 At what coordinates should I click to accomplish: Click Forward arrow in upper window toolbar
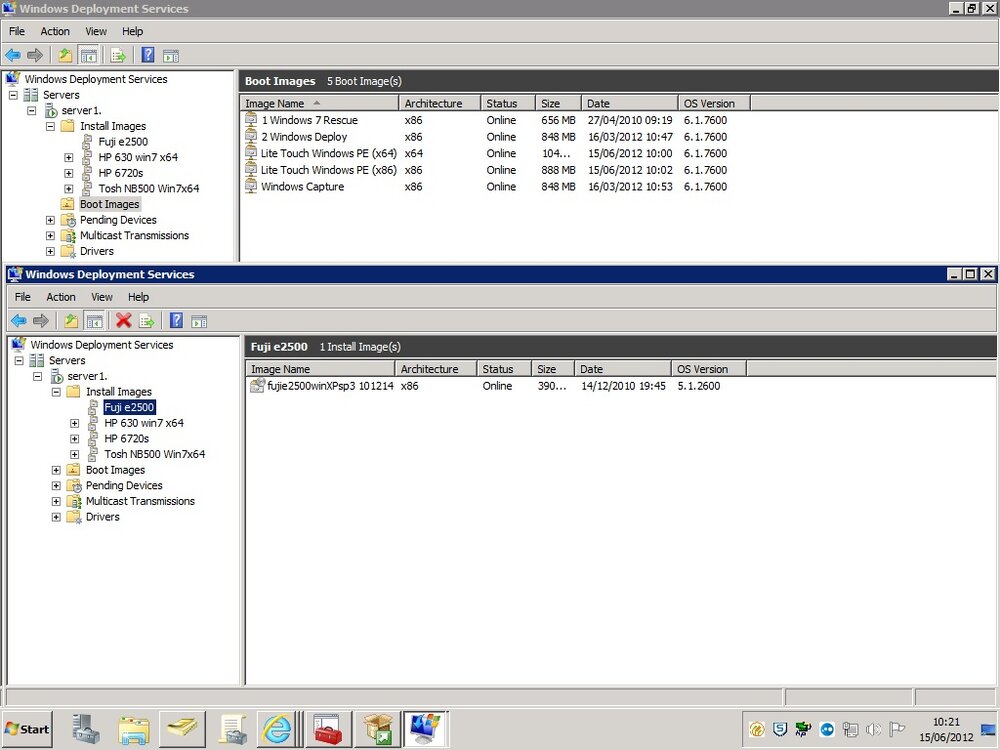point(35,55)
